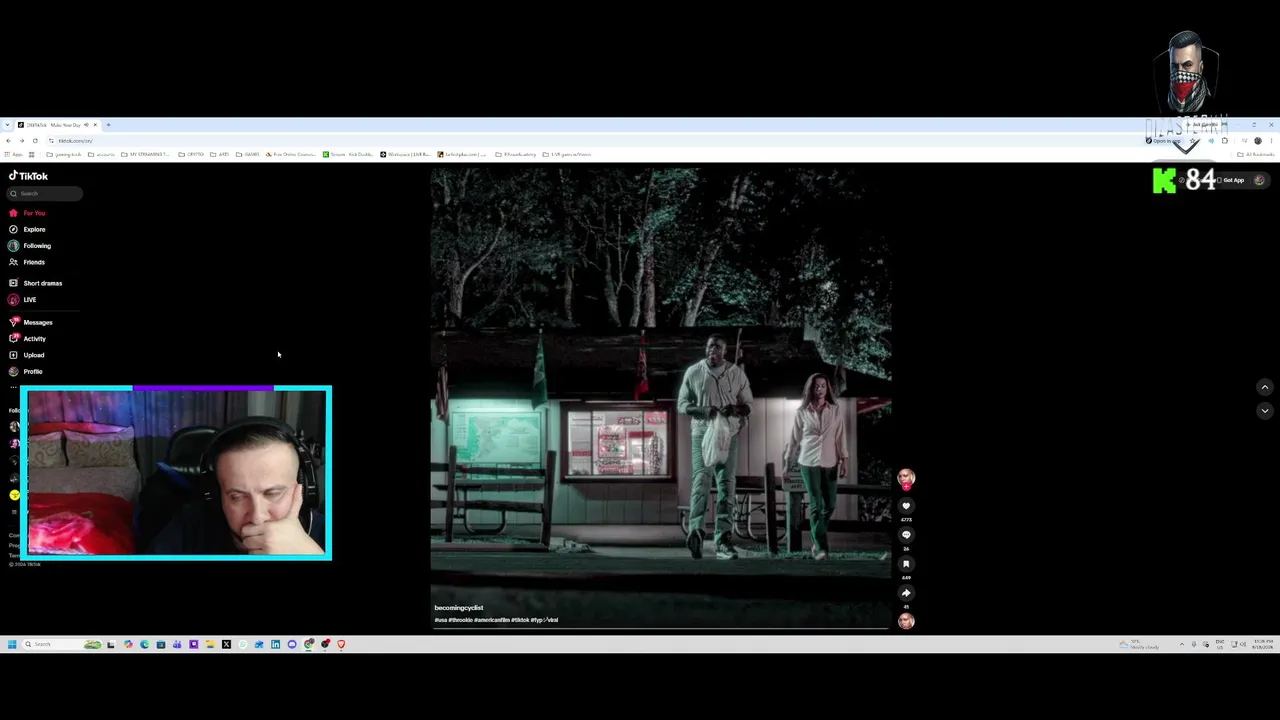Click the browser Back arrow

8,141
